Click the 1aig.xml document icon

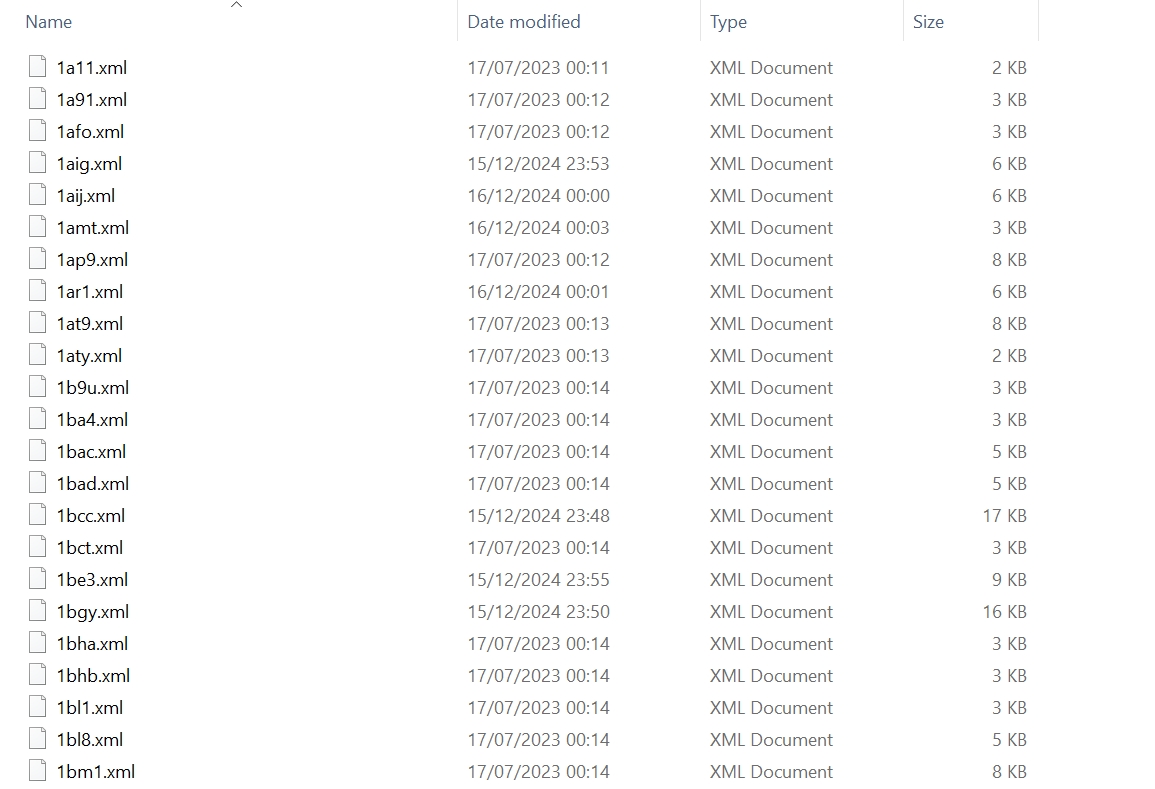pyautogui.click(x=38, y=162)
